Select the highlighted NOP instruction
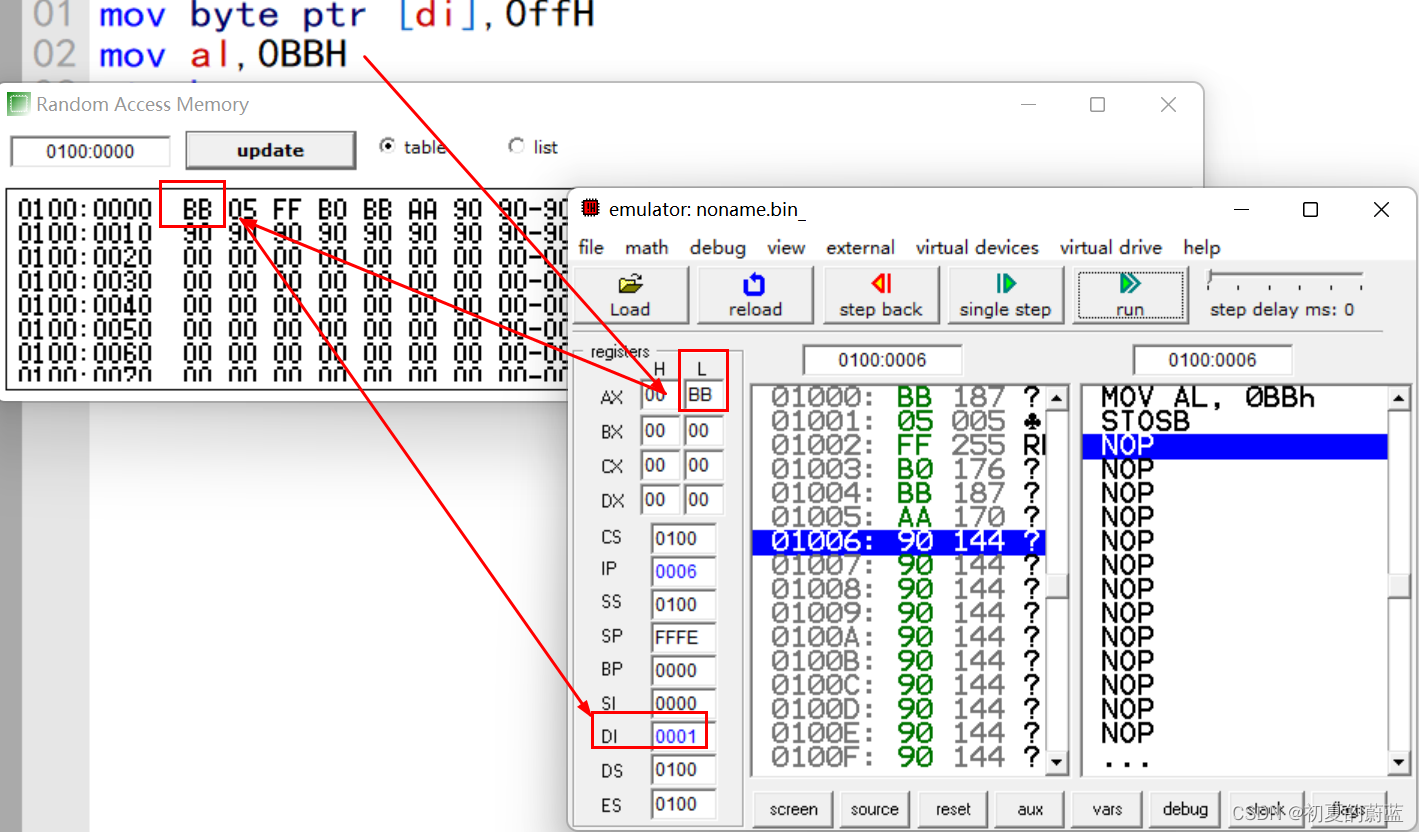 1235,446
